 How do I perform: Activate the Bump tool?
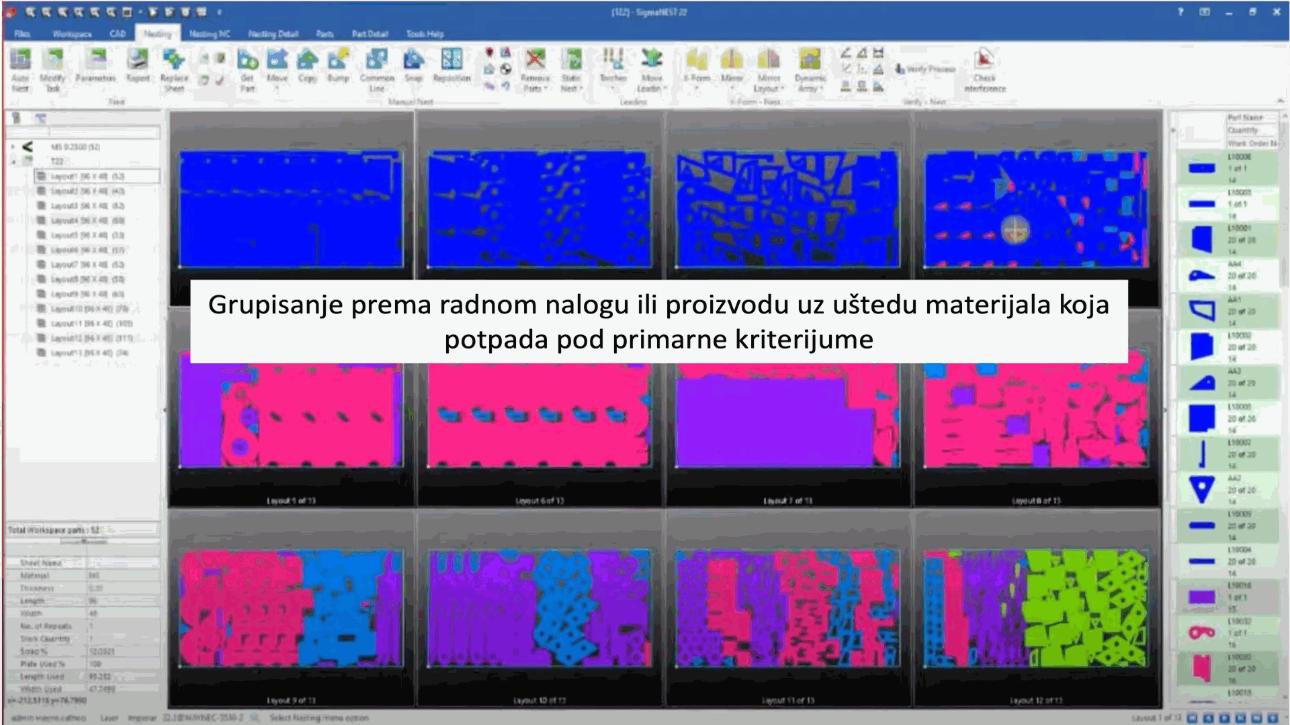click(x=337, y=64)
